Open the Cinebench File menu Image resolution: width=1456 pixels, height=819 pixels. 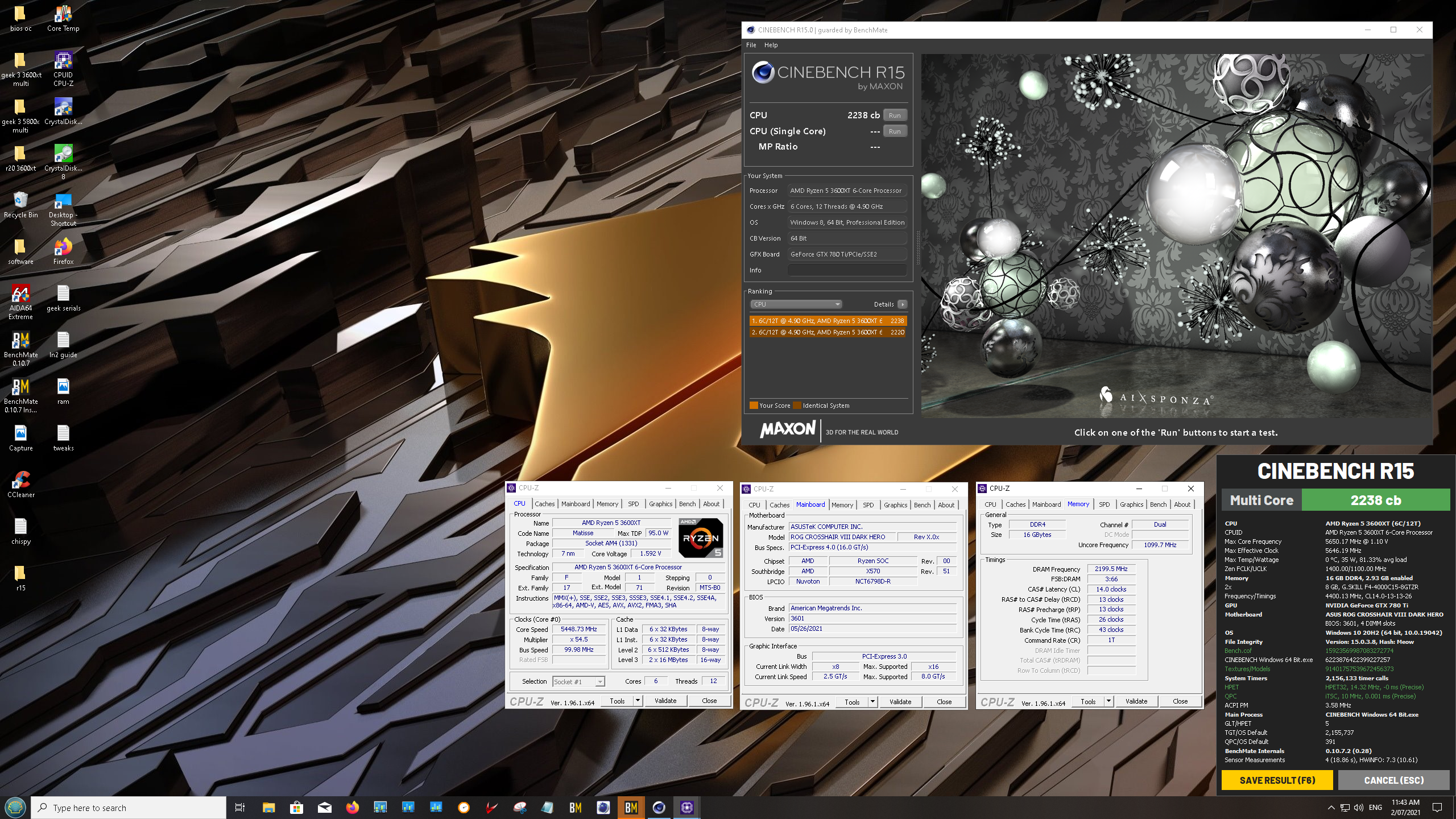pos(751,45)
